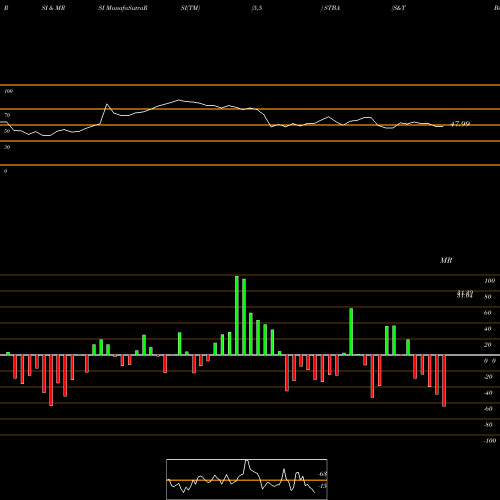Click the 100 label on MR right axis
Viewport: 500px width, 500px height.
pos(489,281)
